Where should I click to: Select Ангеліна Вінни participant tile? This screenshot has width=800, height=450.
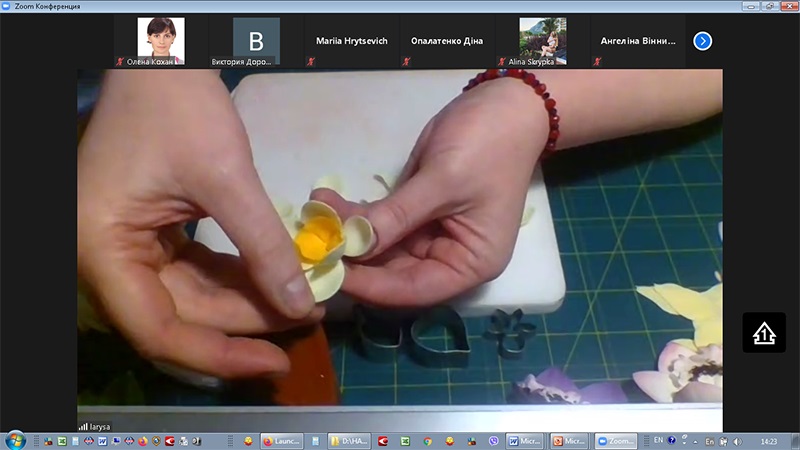(638, 41)
